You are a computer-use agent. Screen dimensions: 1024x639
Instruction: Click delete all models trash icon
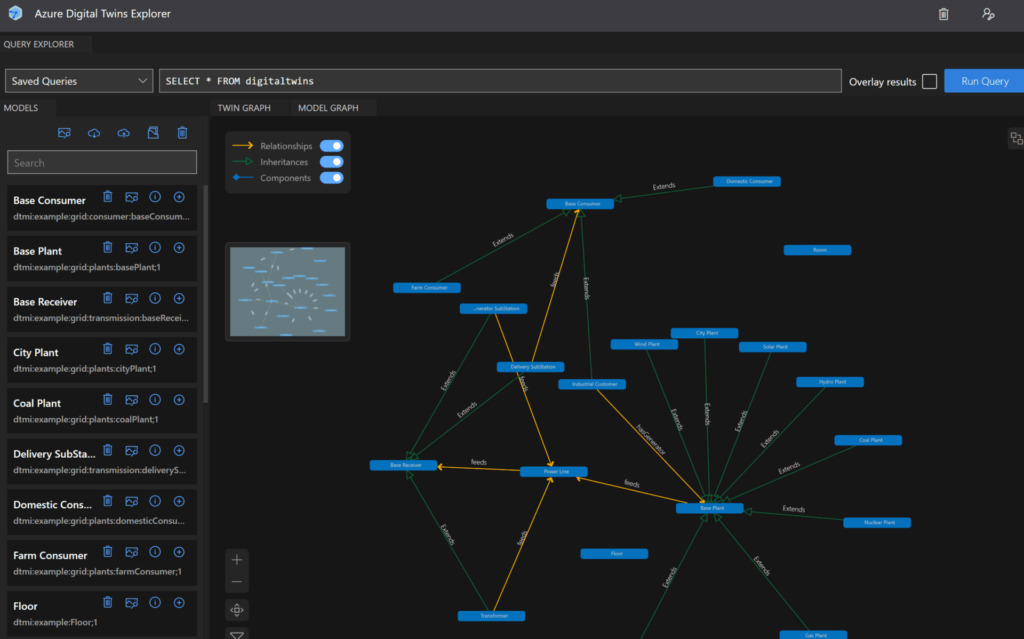(x=182, y=133)
